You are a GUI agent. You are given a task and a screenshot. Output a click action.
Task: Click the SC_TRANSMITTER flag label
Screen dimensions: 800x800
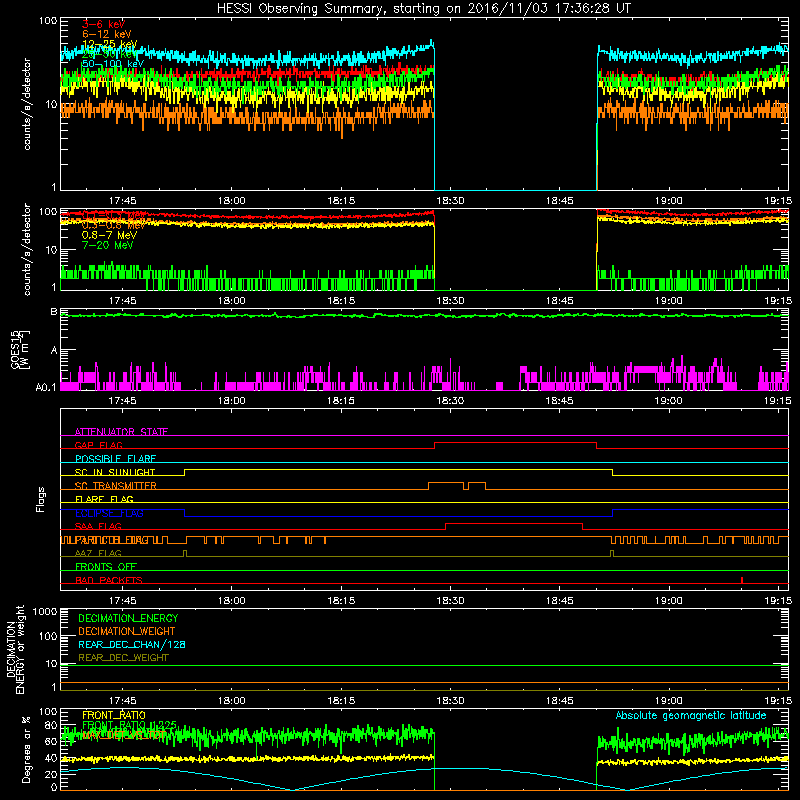[x=115, y=486]
